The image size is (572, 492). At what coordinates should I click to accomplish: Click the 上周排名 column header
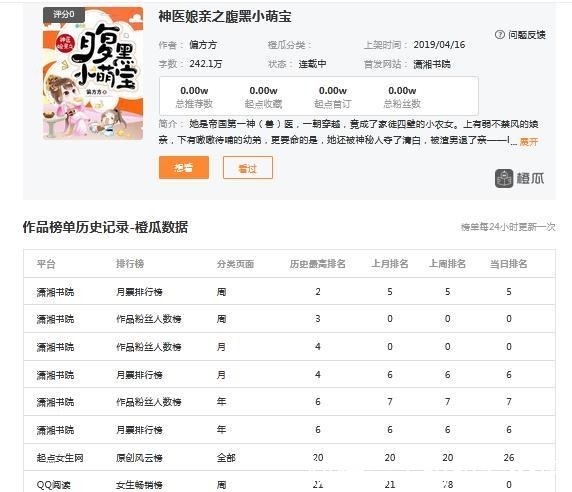[x=447, y=264]
